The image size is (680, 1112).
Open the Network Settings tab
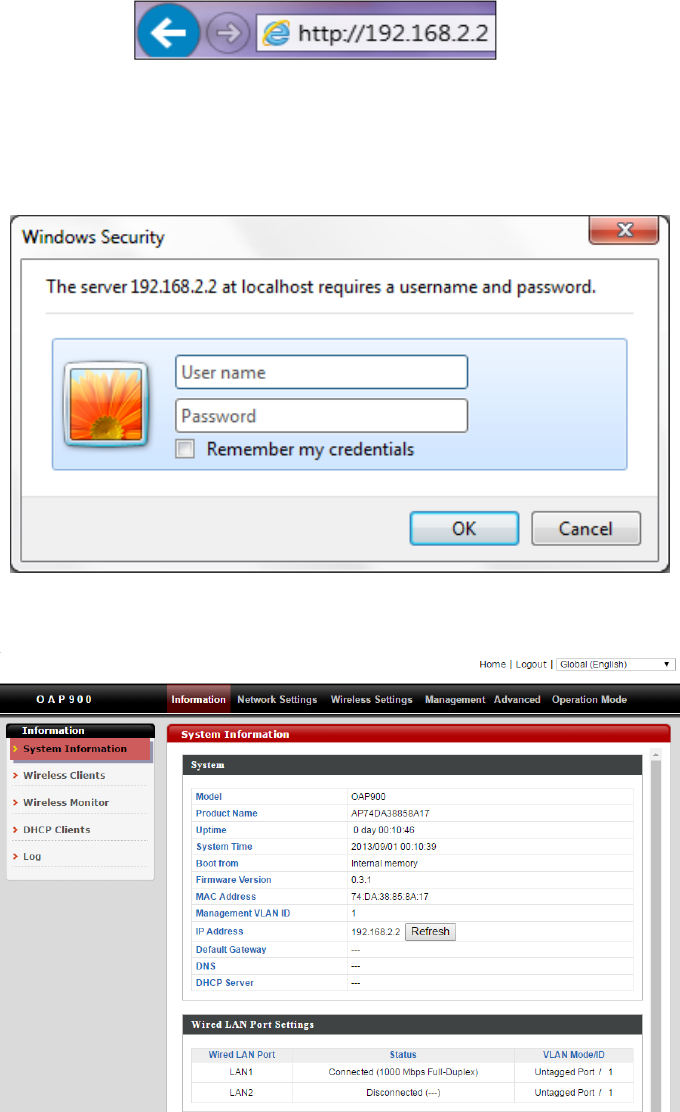pos(277,699)
